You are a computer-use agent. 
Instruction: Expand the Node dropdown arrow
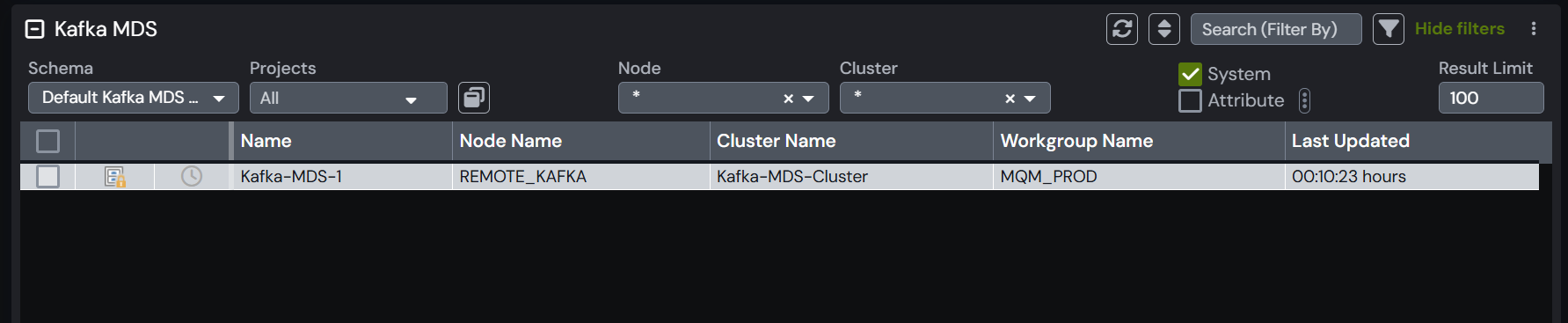click(808, 99)
